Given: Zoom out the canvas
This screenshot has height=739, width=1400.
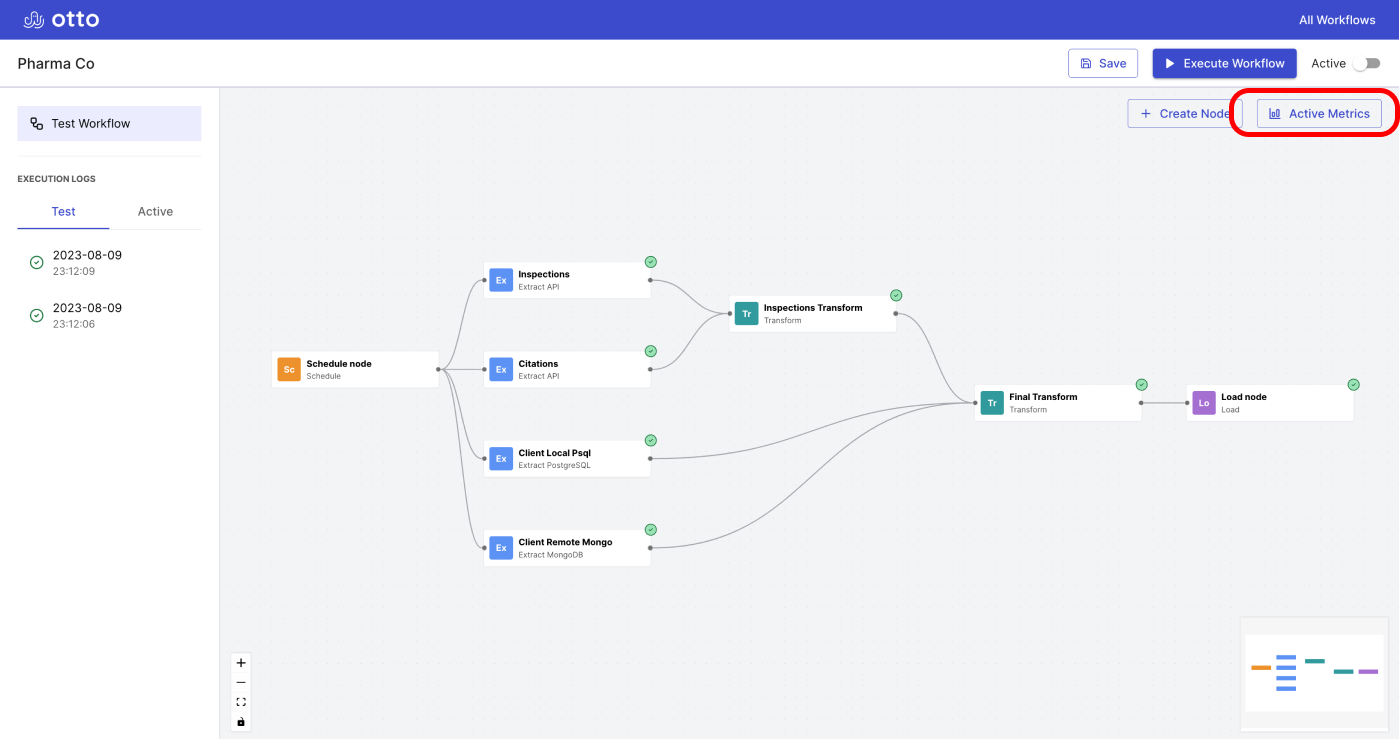Looking at the screenshot, I should 241,682.
